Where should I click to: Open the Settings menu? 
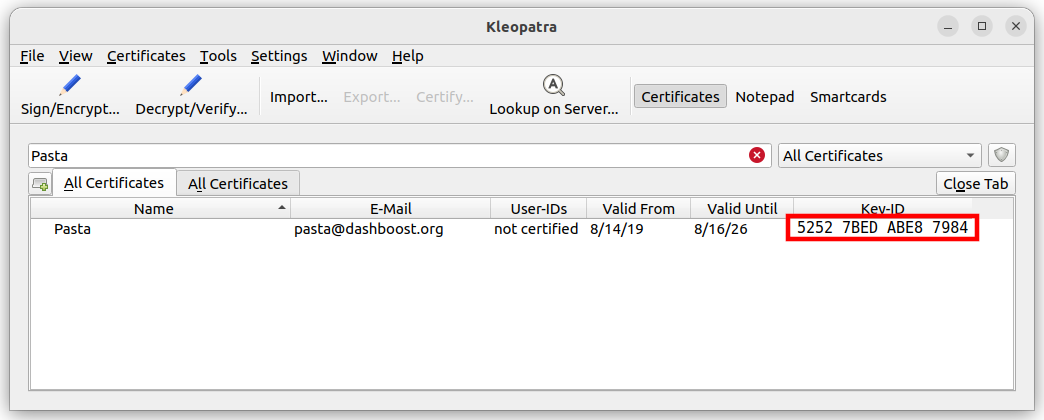(x=279, y=56)
